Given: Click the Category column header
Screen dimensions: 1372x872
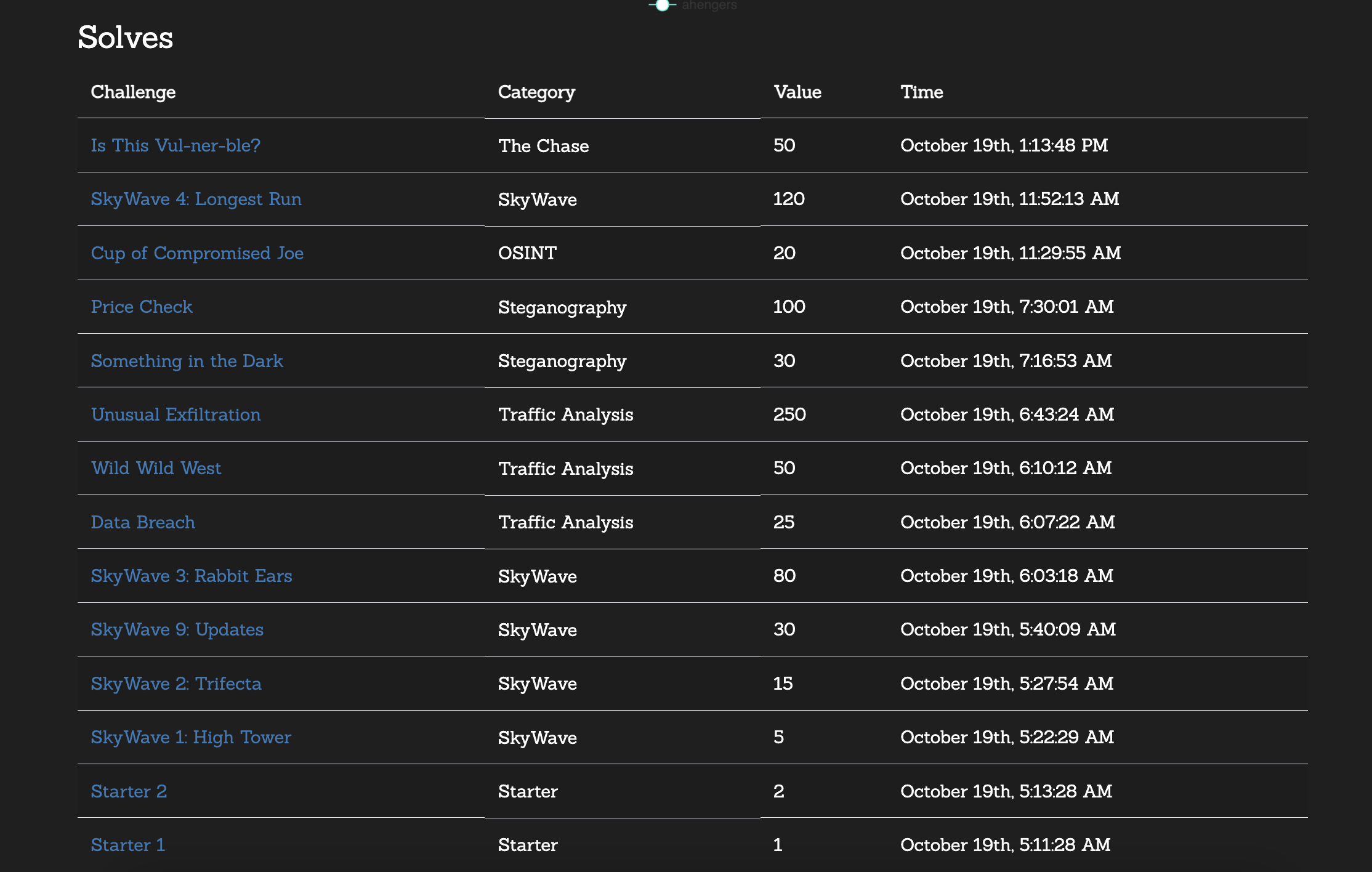Looking at the screenshot, I should click(x=536, y=92).
